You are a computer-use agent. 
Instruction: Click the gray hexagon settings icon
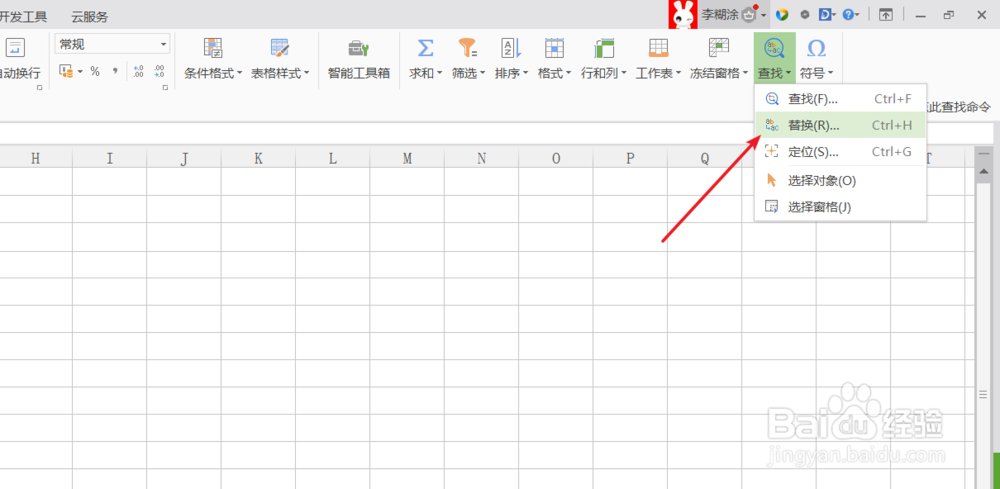[805, 15]
